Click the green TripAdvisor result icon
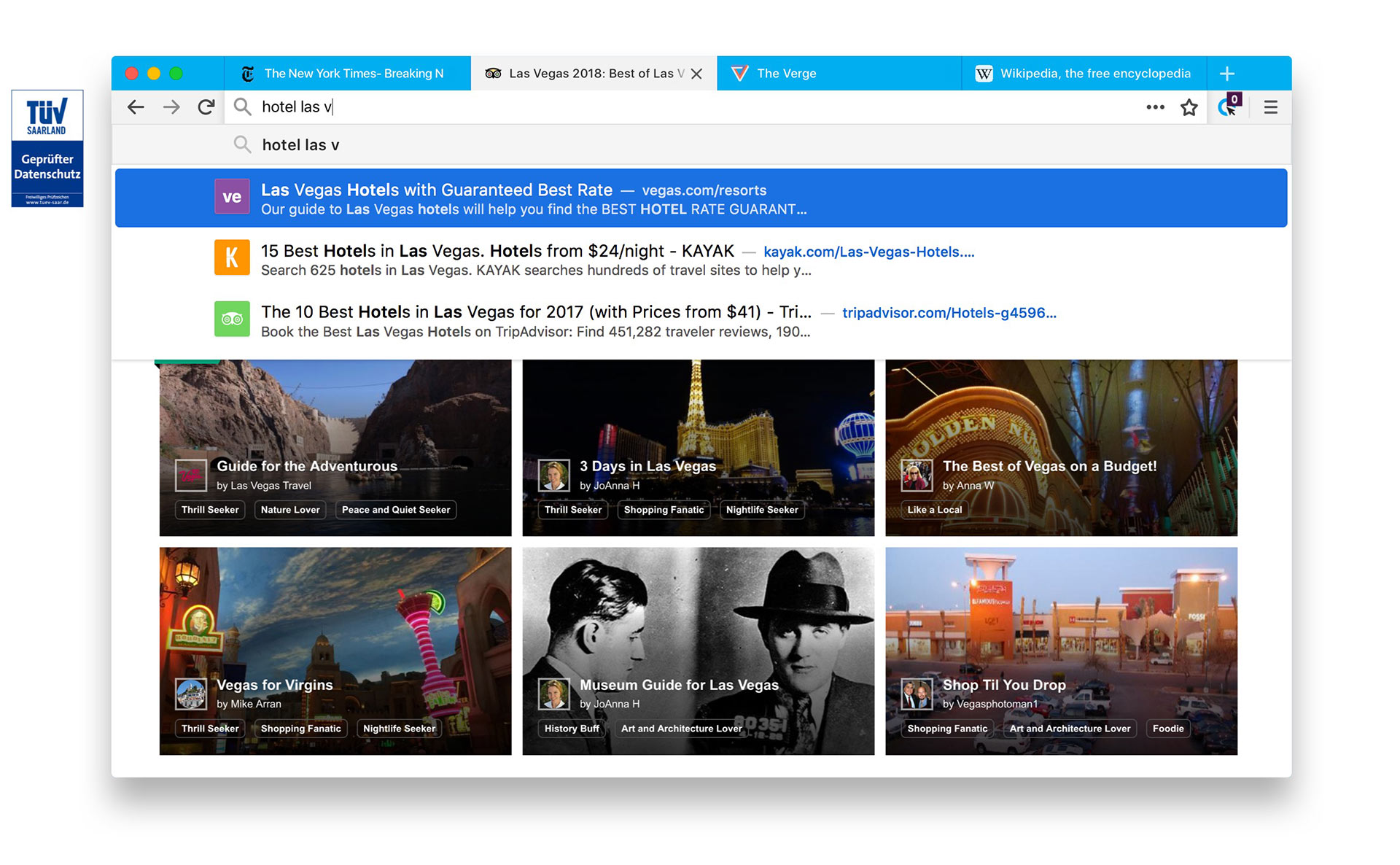This screenshot has height=865, width=1400. click(x=232, y=319)
